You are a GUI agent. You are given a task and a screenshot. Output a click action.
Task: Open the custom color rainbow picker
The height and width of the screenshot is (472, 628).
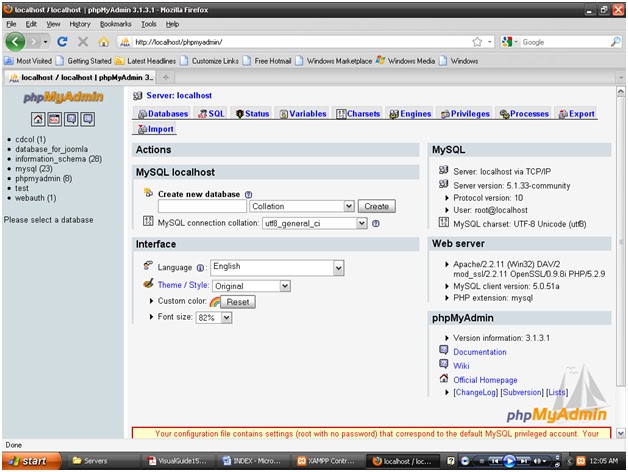[215, 302]
